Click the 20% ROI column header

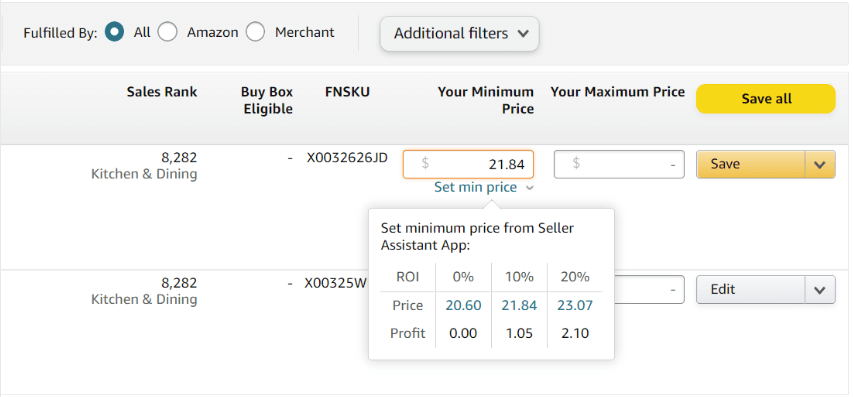click(575, 277)
